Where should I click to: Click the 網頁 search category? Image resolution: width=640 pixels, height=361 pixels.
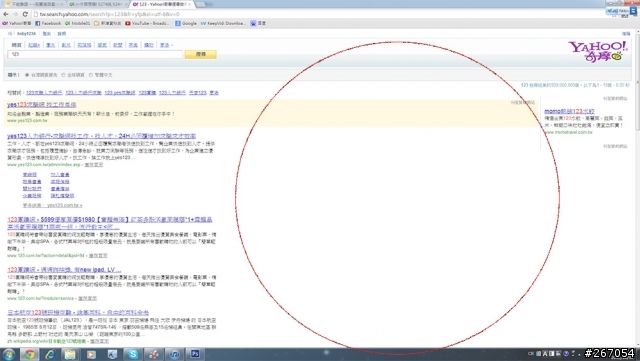[16, 45]
